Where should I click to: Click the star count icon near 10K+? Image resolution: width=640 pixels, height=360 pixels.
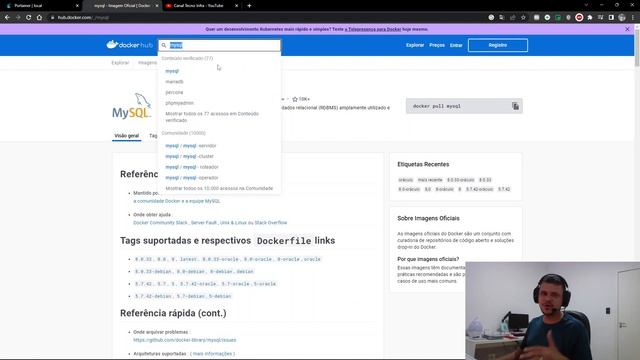[295, 99]
